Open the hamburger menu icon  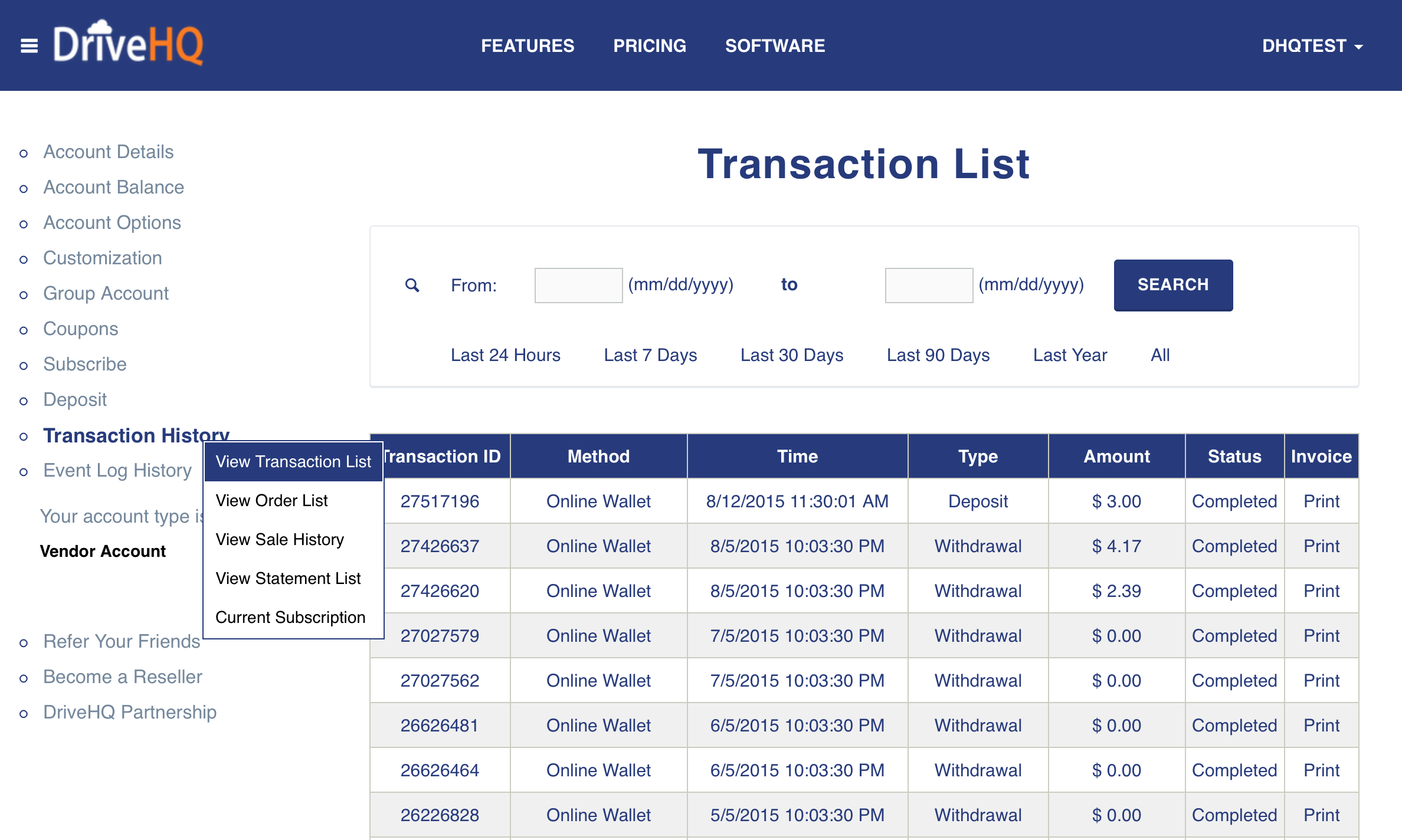pos(29,45)
